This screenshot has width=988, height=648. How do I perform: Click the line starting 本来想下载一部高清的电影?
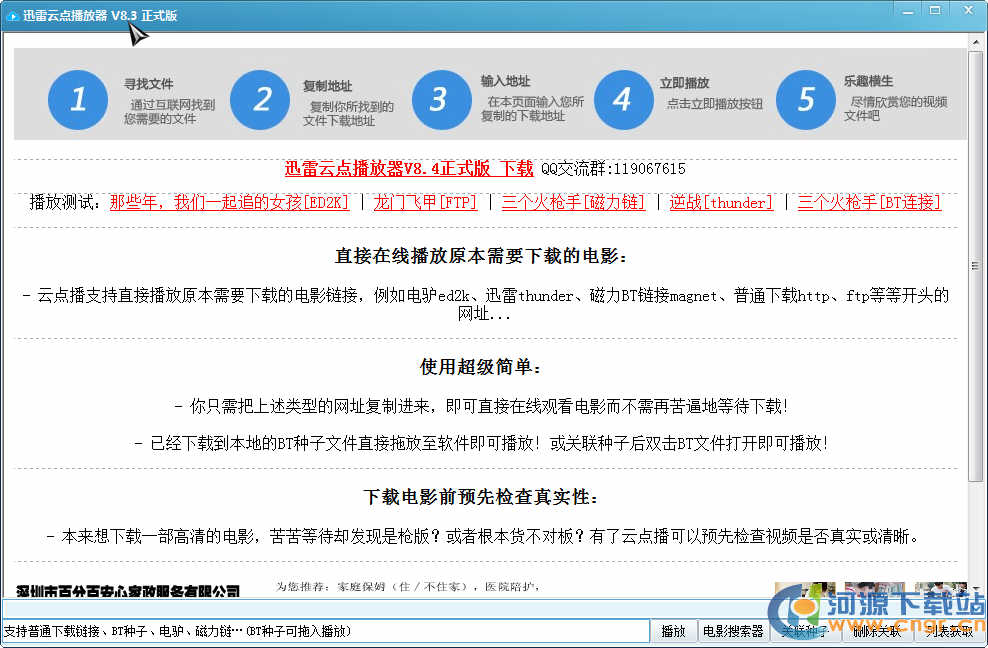[x=484, y=536]
